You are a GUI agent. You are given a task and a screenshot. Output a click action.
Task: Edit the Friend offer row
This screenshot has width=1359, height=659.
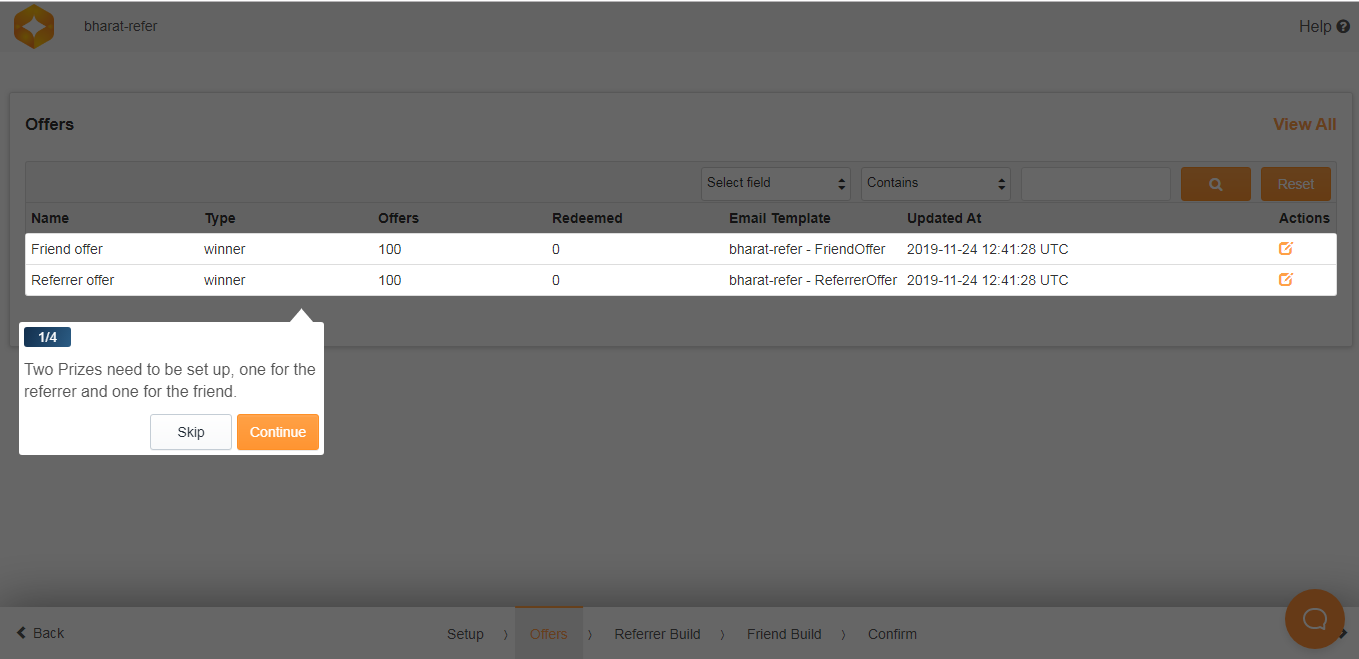pos(1285,249)
